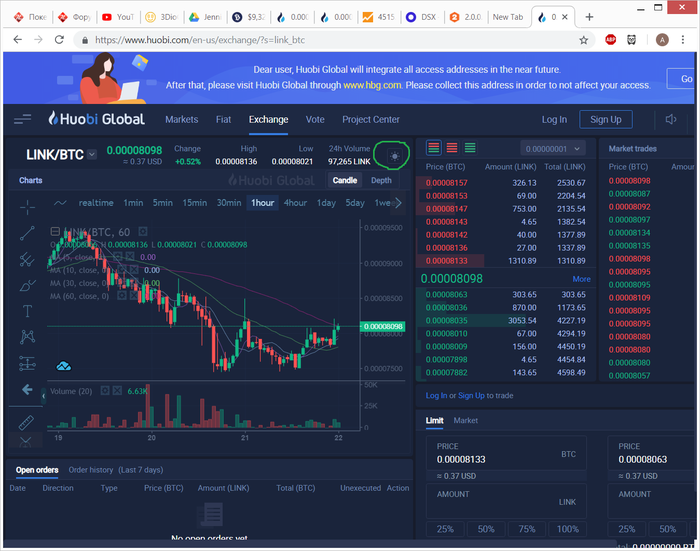
Task: Open LINK/BTC, 60 chart settings gear
Action: tap(143, 232)
